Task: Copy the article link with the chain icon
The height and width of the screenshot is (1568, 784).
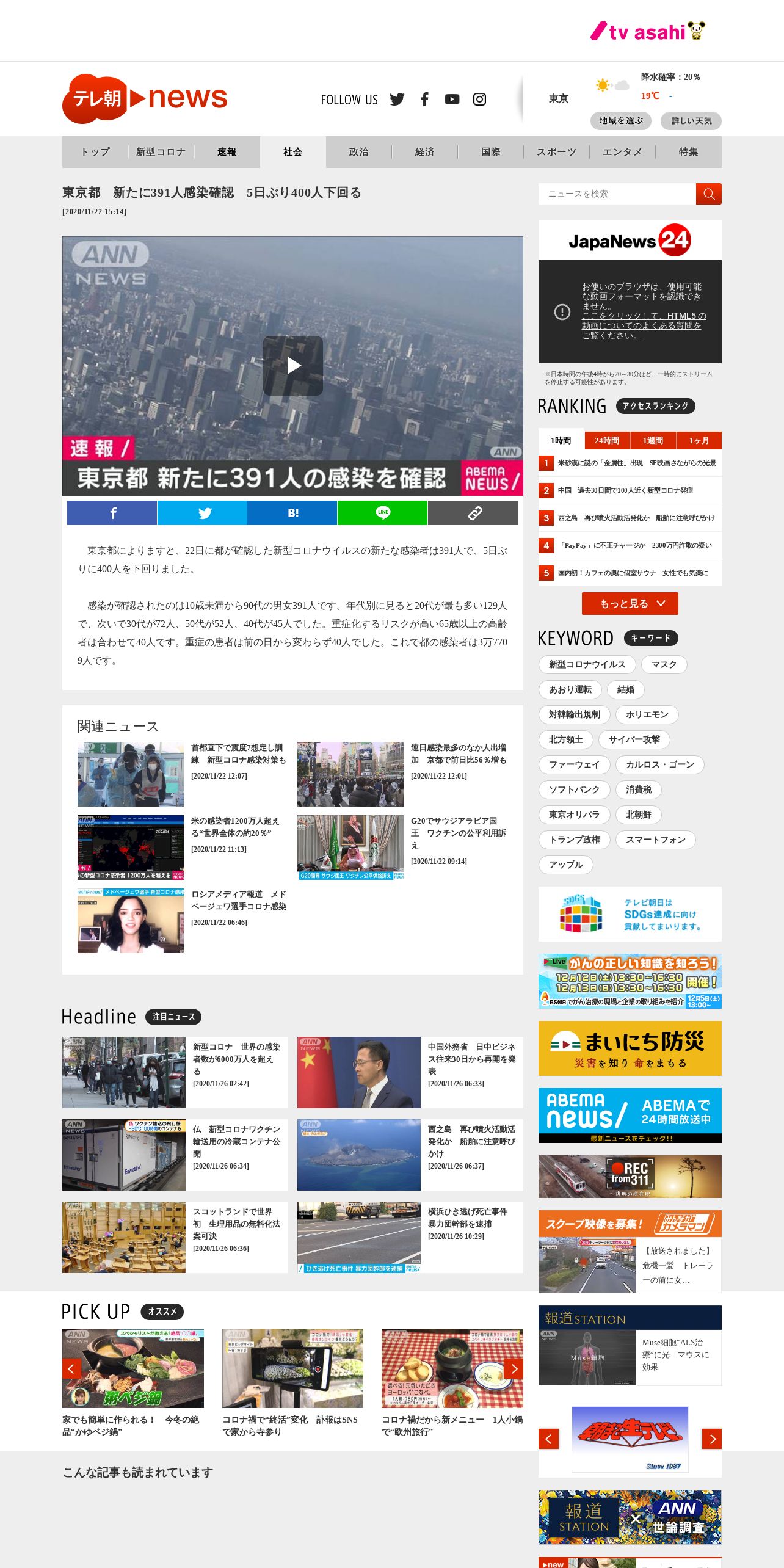Action: click(473, 513)
